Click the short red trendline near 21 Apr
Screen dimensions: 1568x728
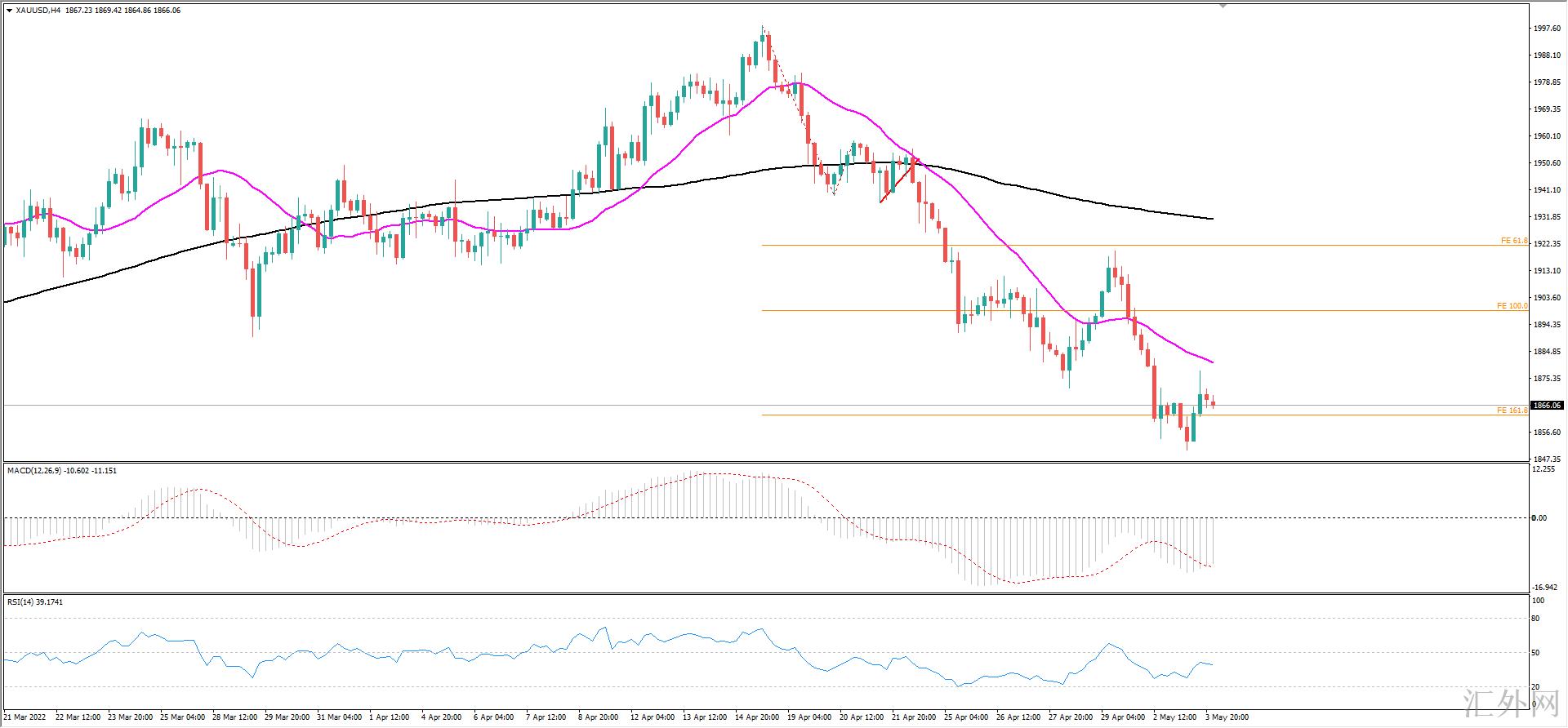click(x=897, y=180)
